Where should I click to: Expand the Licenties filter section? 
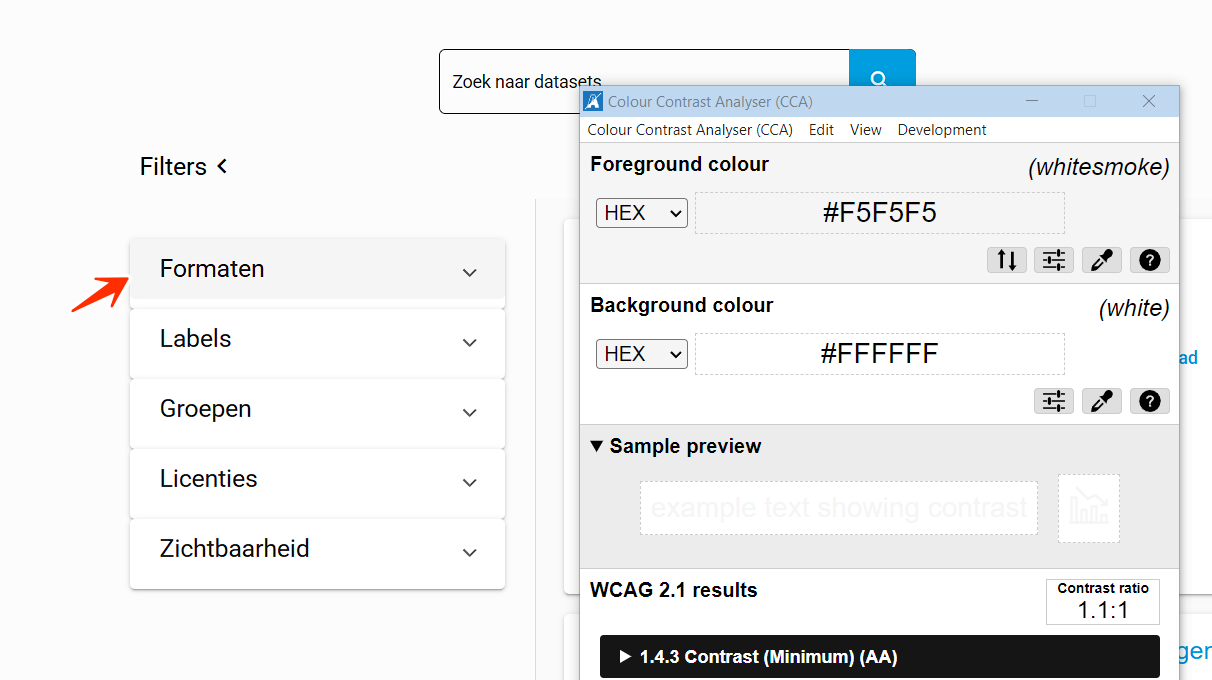click(x=317, y=480)
